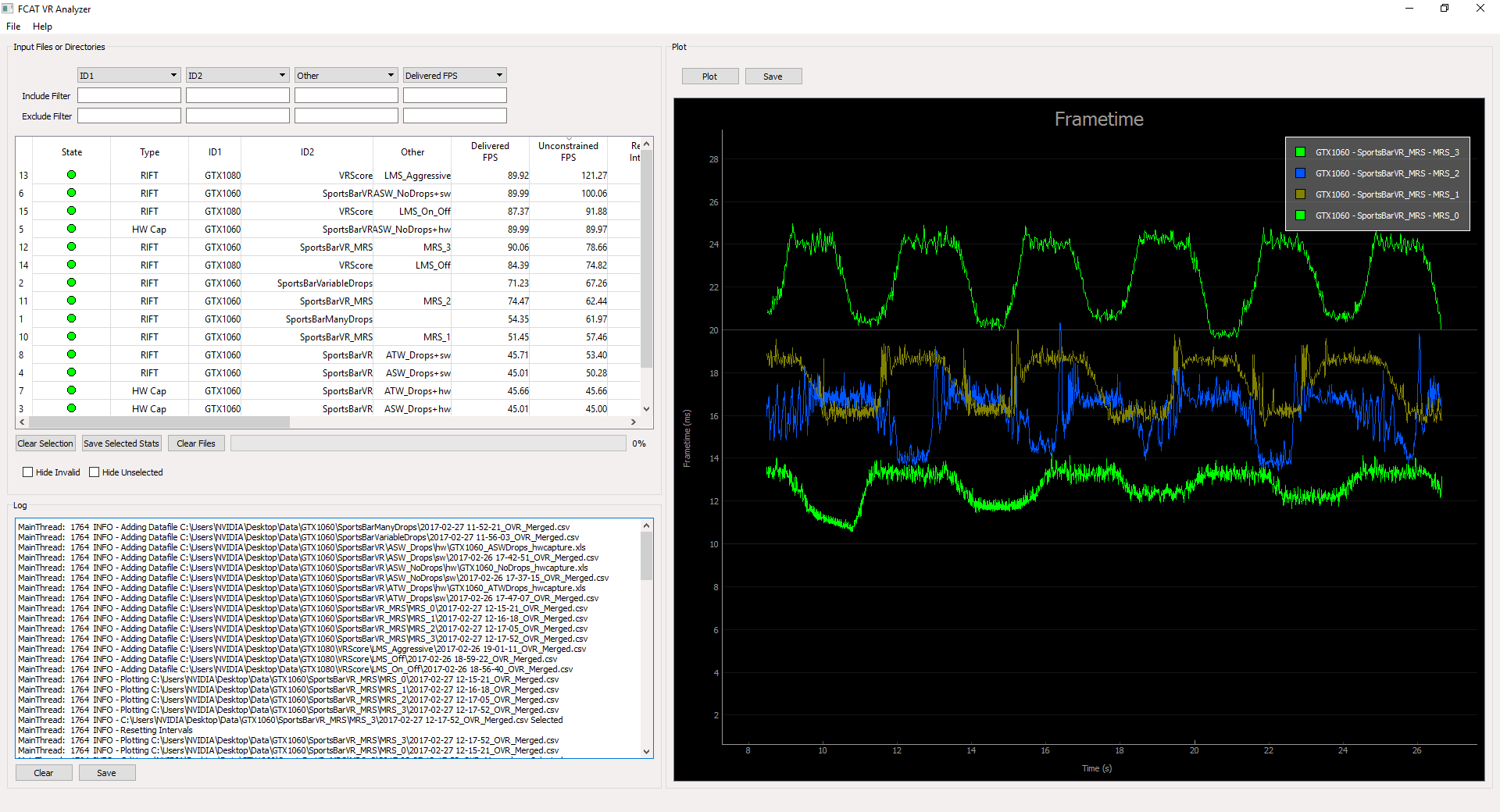
Task: Expand the Delivered FPS dropdown
Action: [x=455, y=76]
